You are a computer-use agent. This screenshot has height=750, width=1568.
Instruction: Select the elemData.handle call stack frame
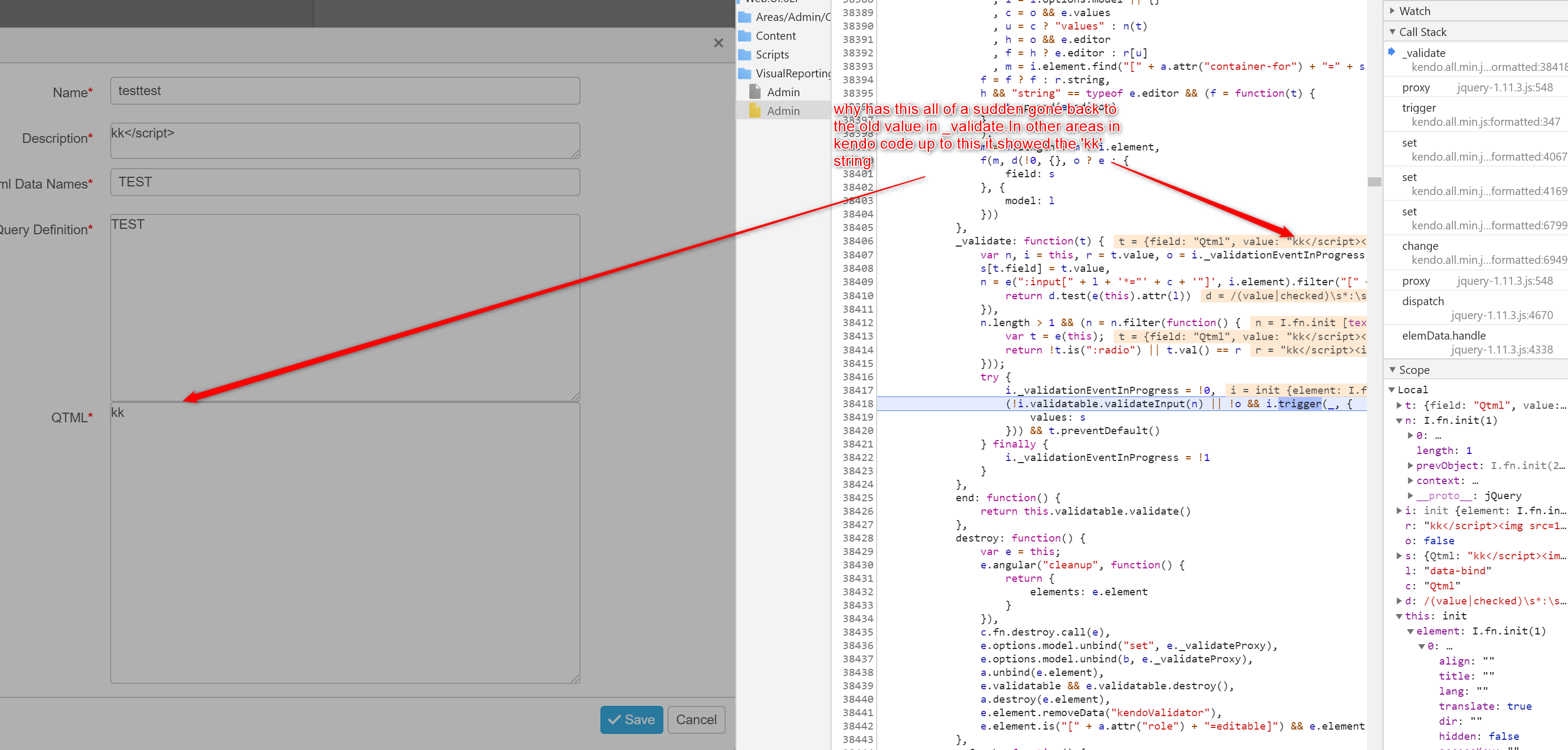click(1476, 342)
